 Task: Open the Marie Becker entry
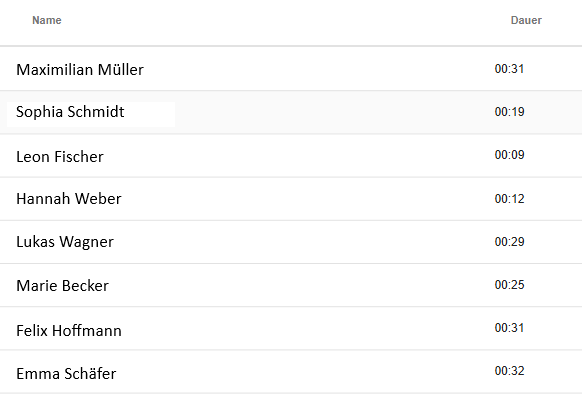pyautogui.click(x=291, y=285)
